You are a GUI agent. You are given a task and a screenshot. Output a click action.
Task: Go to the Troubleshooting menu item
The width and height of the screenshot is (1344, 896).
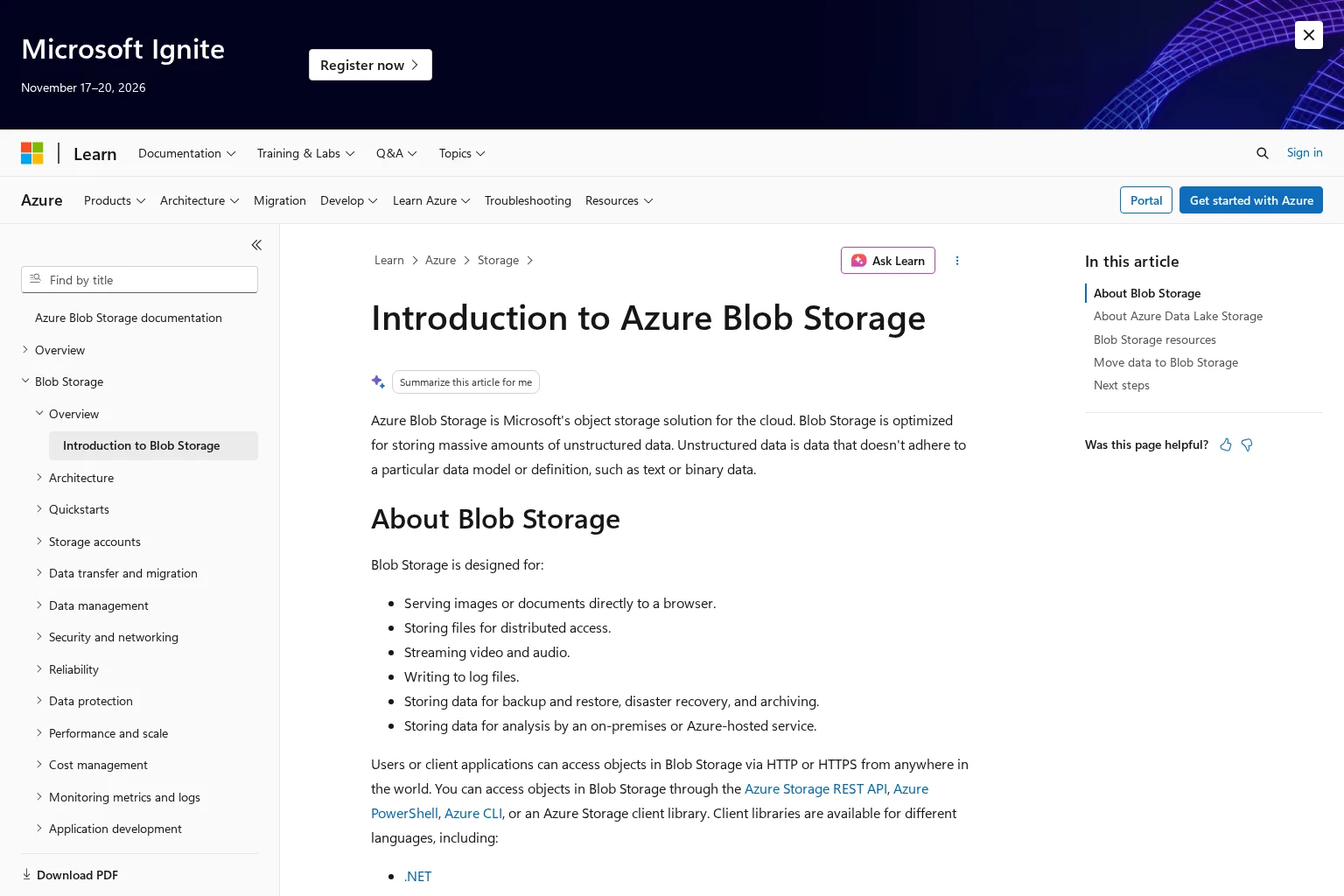point(528,200)
